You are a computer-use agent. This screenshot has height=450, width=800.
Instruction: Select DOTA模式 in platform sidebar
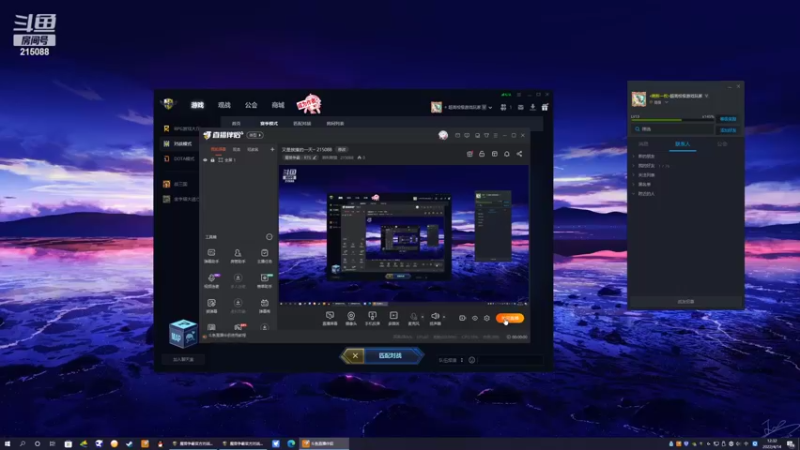pyautogui.click(x=179, y=159)
